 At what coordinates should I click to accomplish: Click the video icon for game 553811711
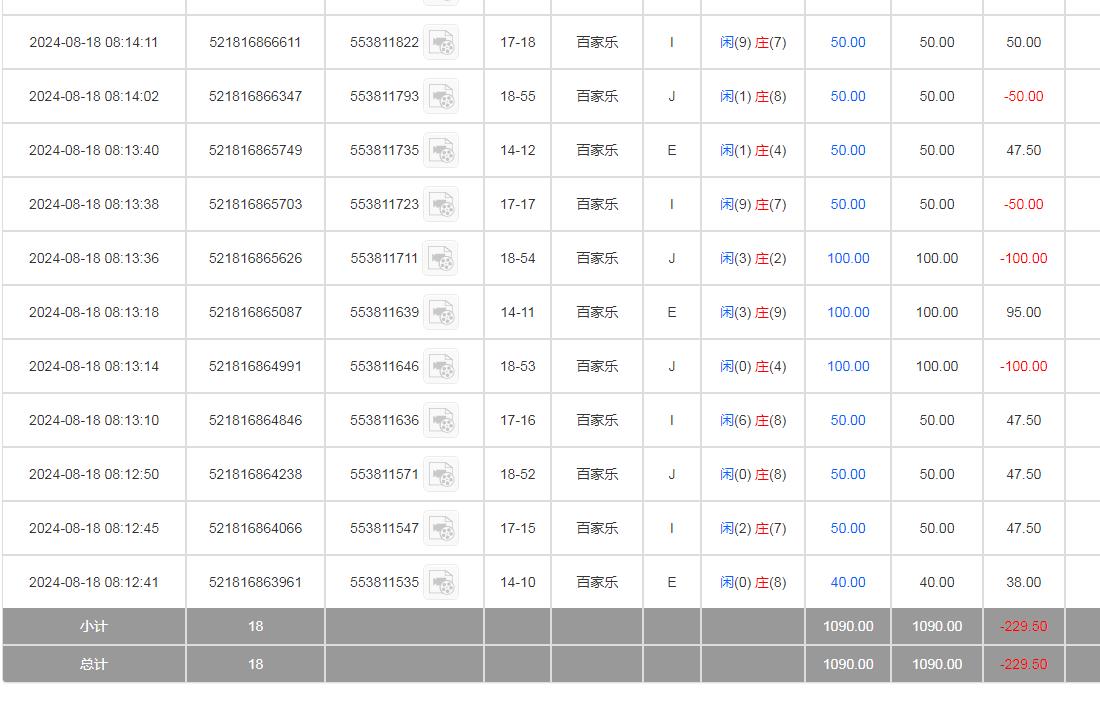(x=441, y=259)
